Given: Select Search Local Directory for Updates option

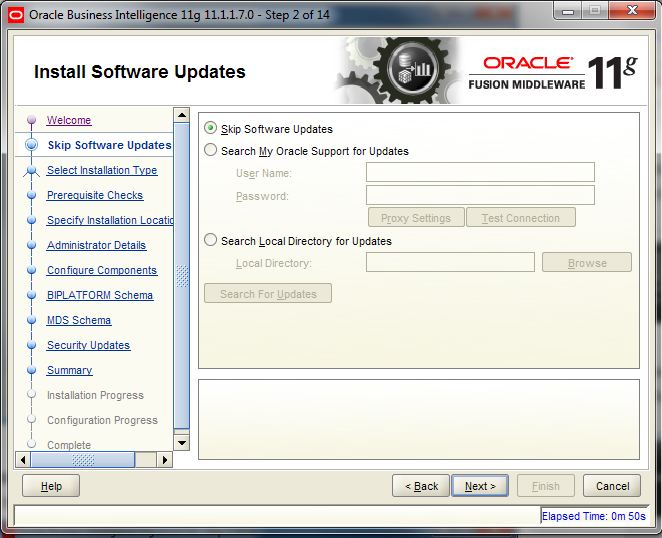Looking at the screenshot, I should 210,240.
